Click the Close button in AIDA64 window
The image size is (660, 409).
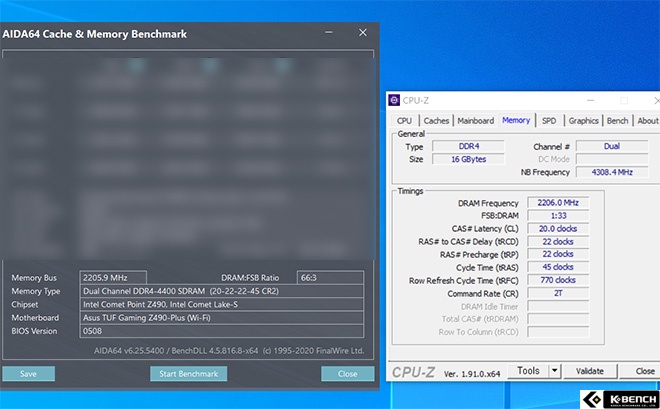(347, 374)
